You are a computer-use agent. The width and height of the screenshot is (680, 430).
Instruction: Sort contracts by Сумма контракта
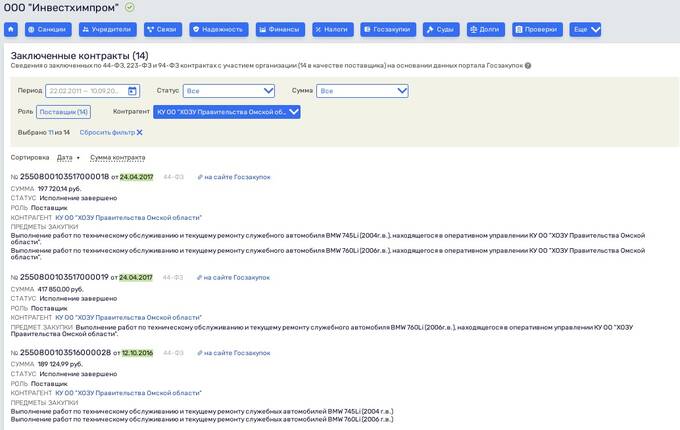118,157
